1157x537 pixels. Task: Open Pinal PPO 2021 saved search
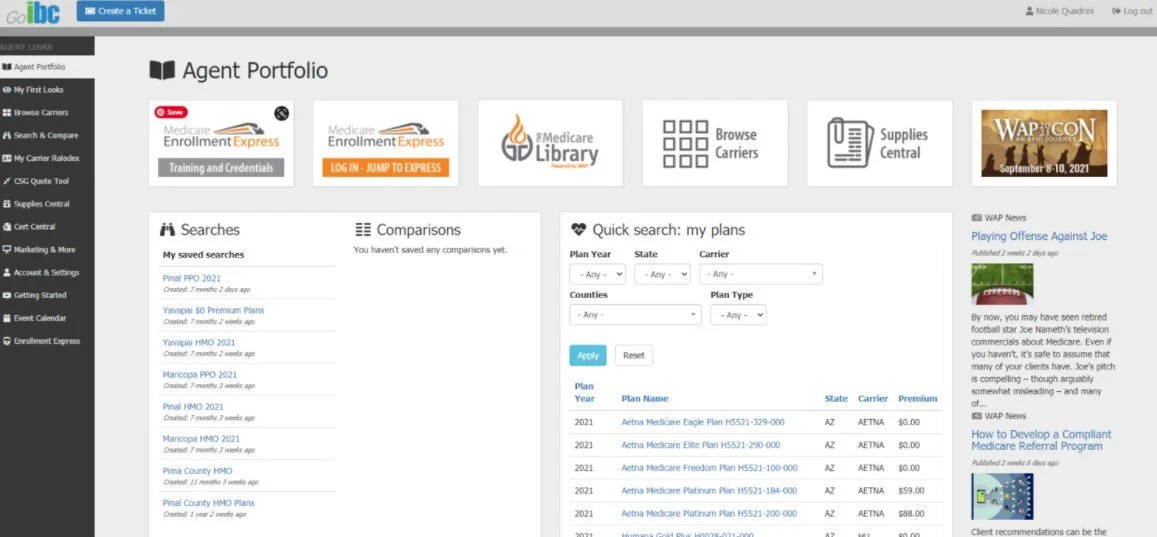192,278
